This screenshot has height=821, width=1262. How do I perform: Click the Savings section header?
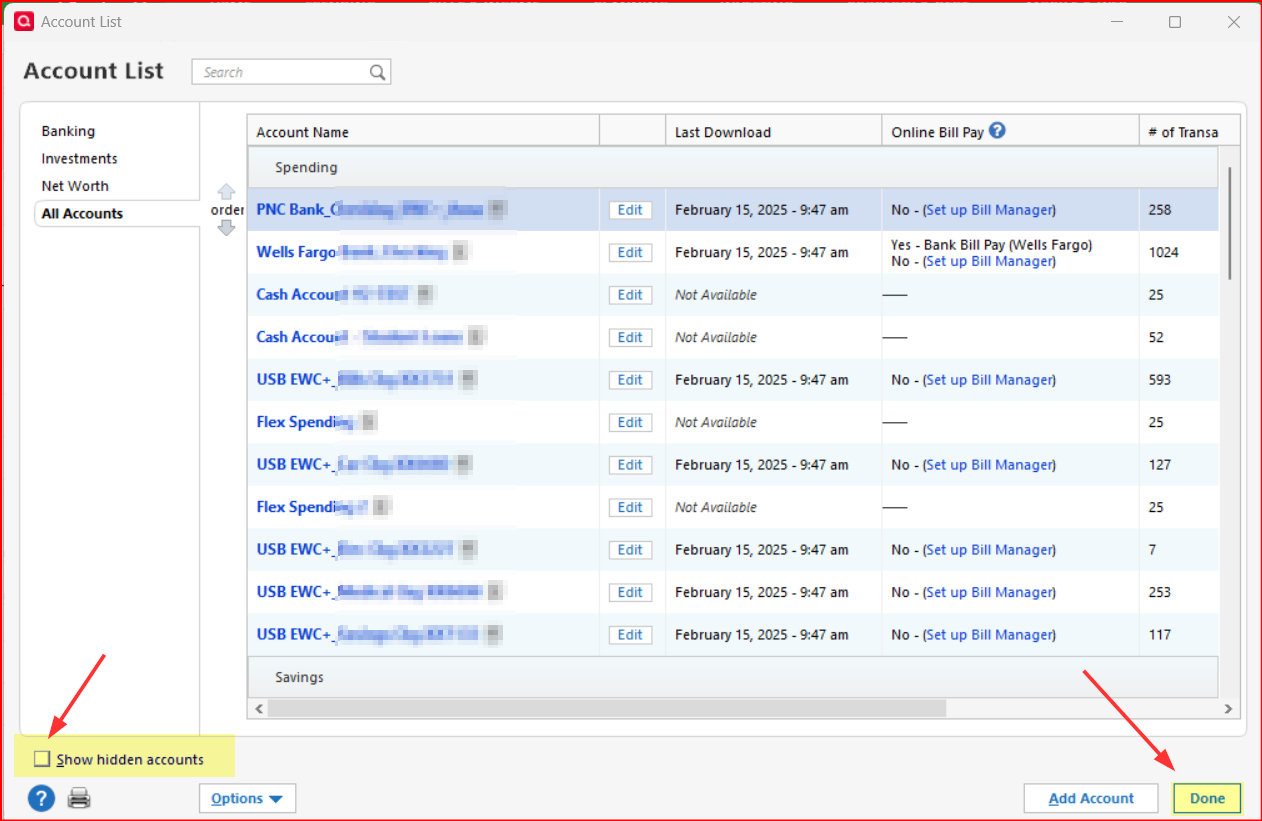pyautogui.click(x=733, y=677)
